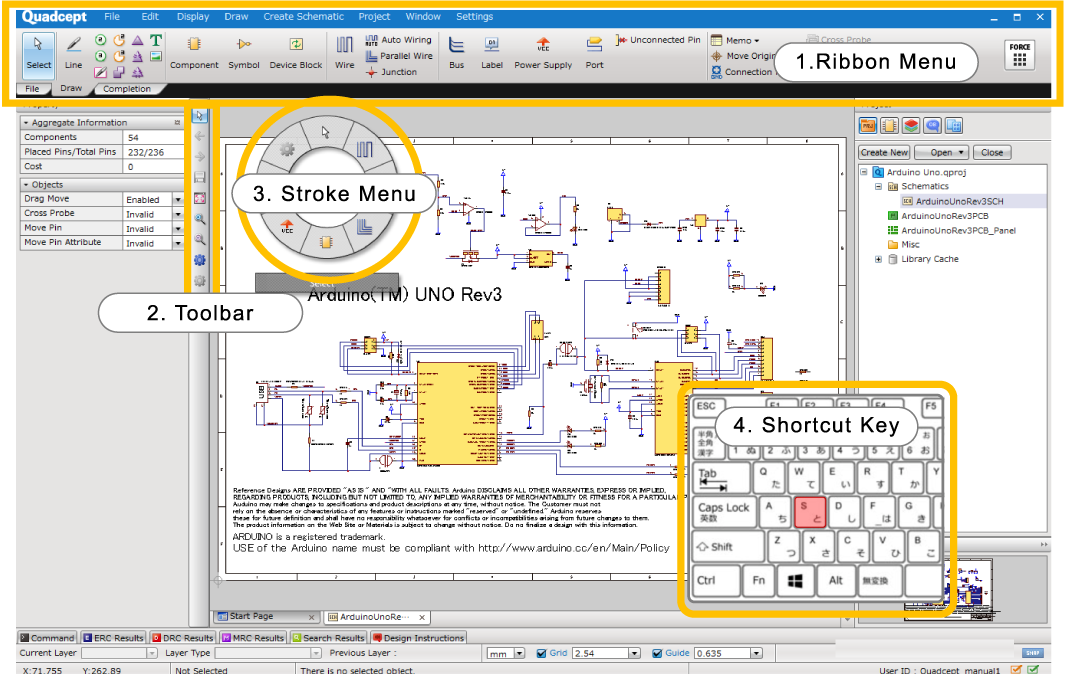
Task: Open the Layer Type dropdown
Action: click(x=316, y=653)
